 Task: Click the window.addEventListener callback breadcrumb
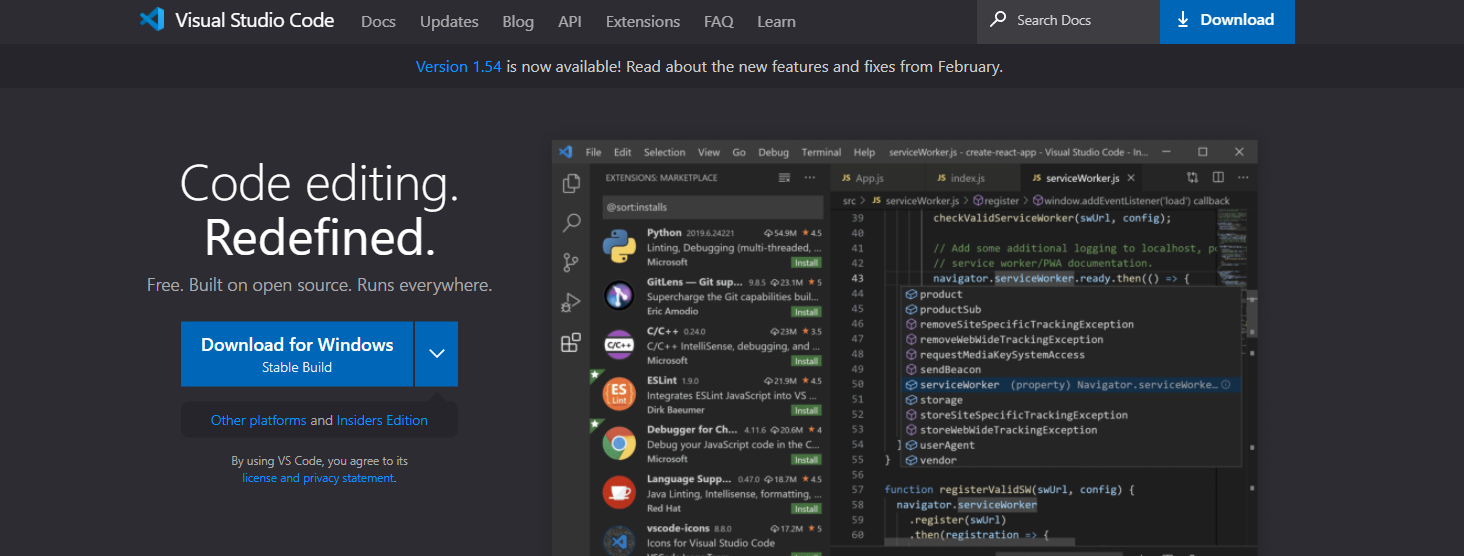click(1131, 201)
